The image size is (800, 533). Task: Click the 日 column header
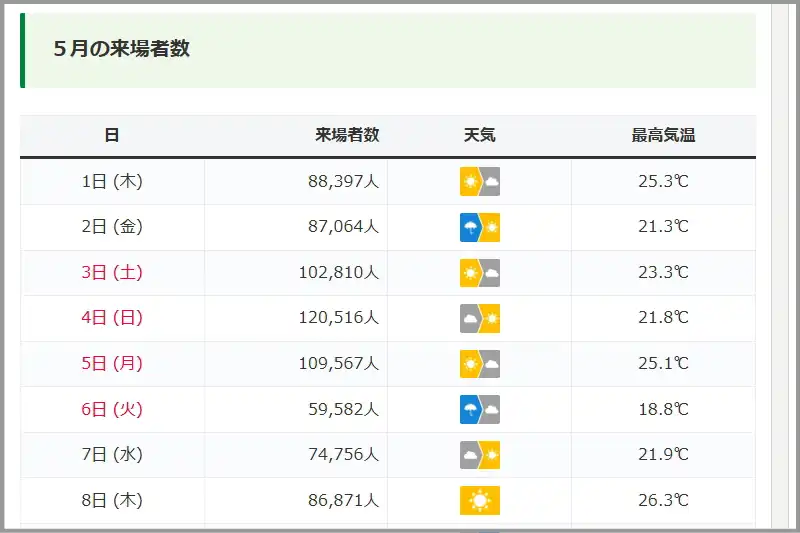[x=112, y=135]
